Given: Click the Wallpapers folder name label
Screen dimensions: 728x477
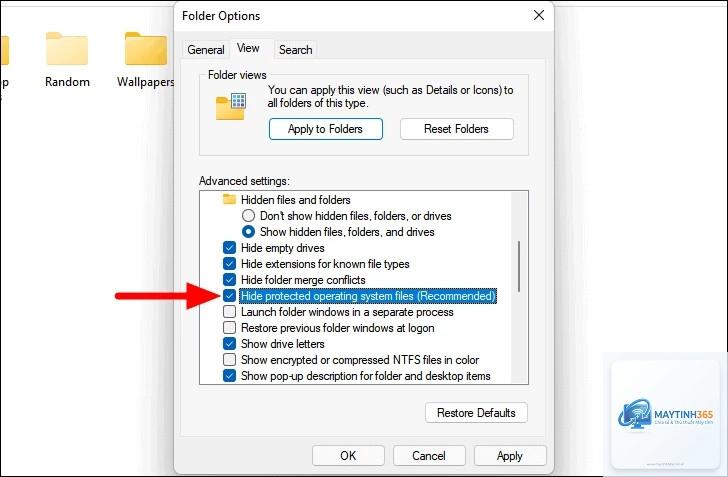Looking at the screenshot, I should pyautogui.click(x=146, y=82).
